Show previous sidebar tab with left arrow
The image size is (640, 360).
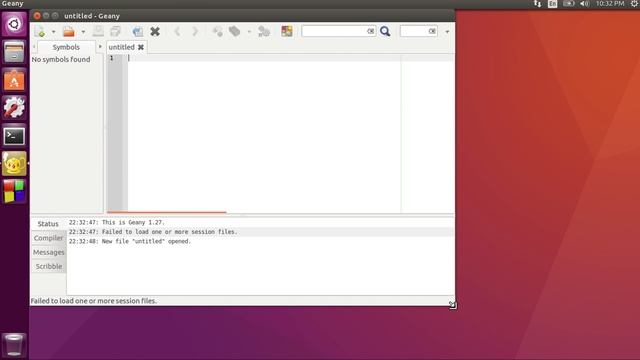pyautogui.click(x=34, y=47)
